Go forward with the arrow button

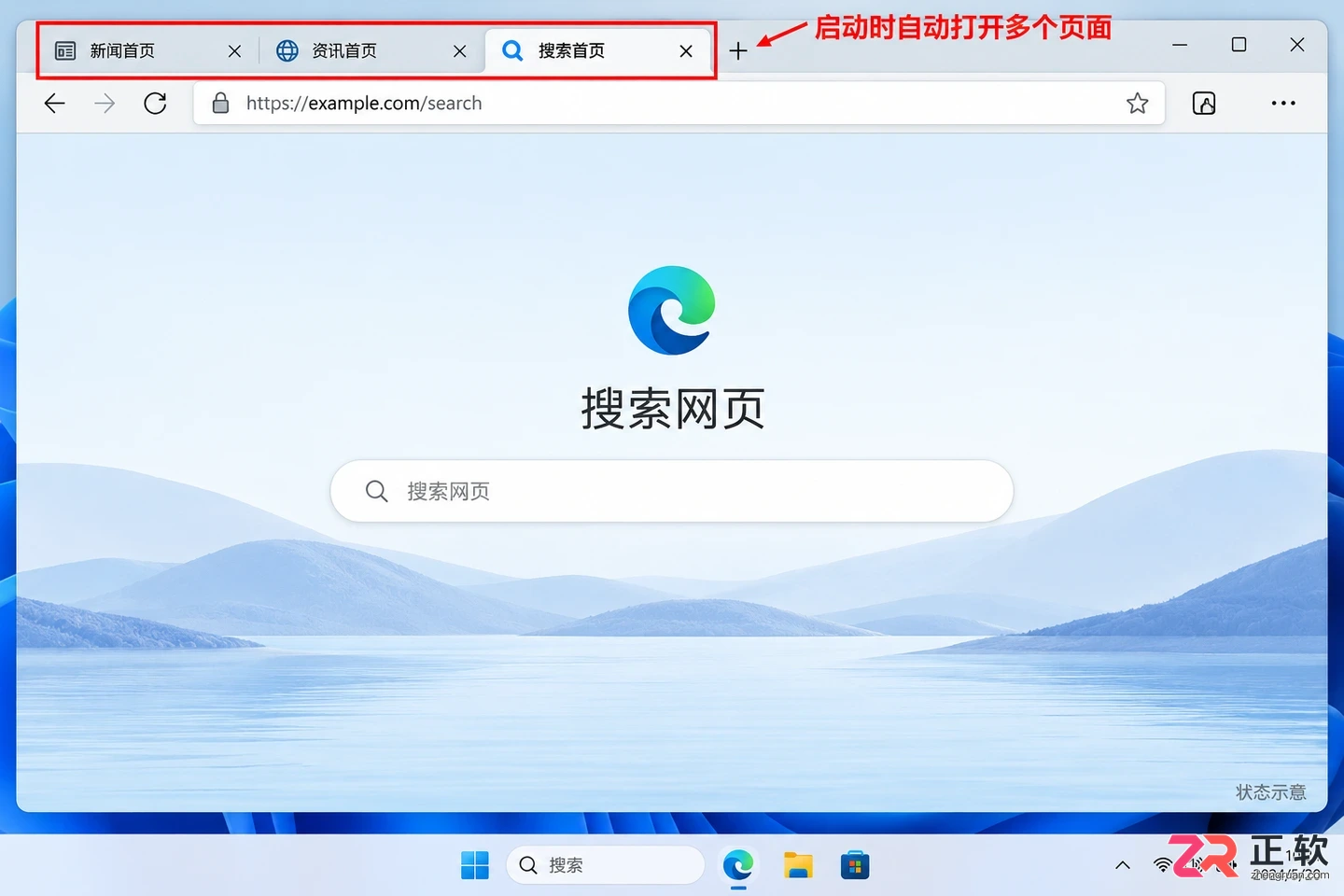coord(105,103)
